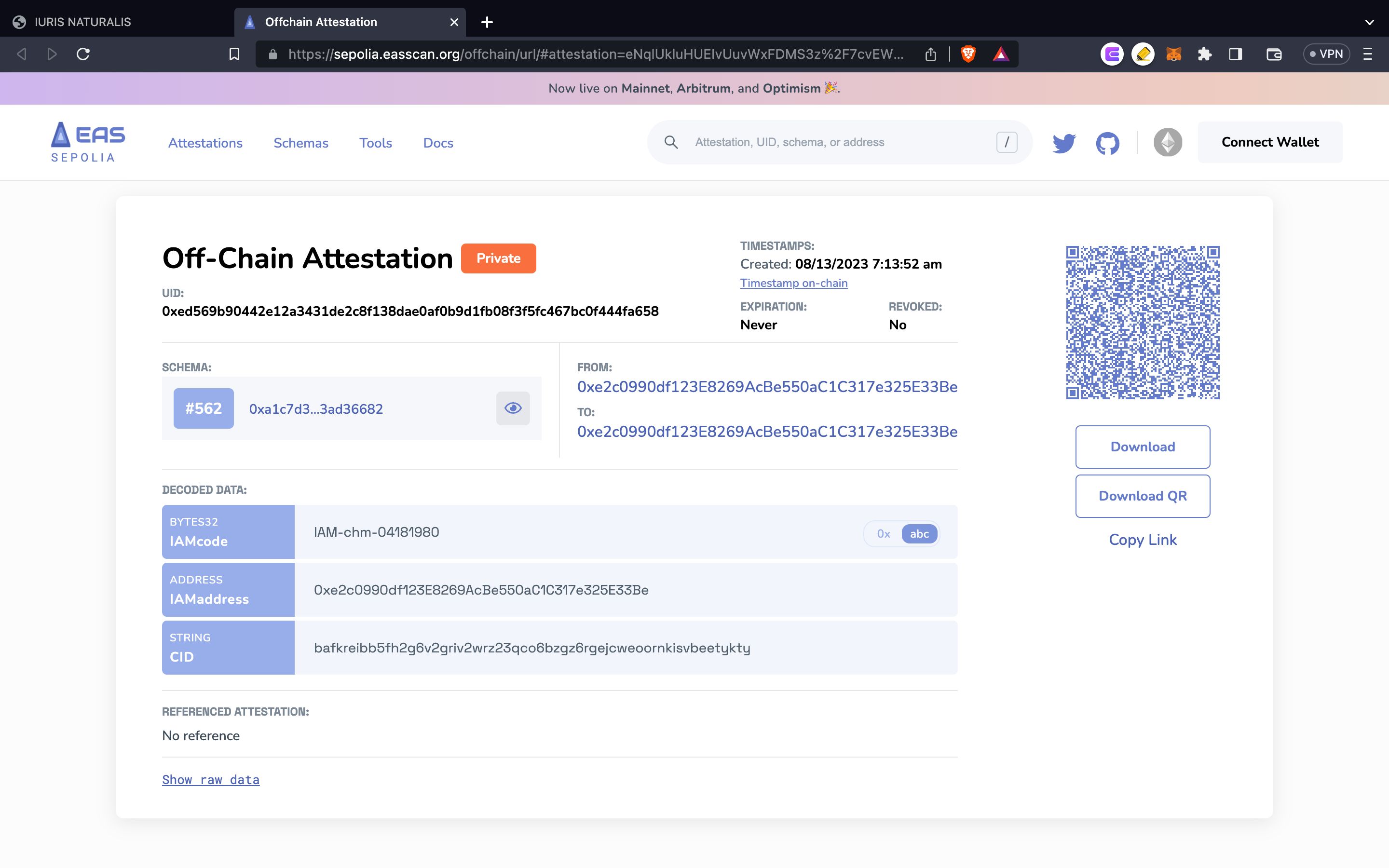Click the Arbitrum link in banner
Screen dimensions: 1389x868
click(x=704, y=88)
